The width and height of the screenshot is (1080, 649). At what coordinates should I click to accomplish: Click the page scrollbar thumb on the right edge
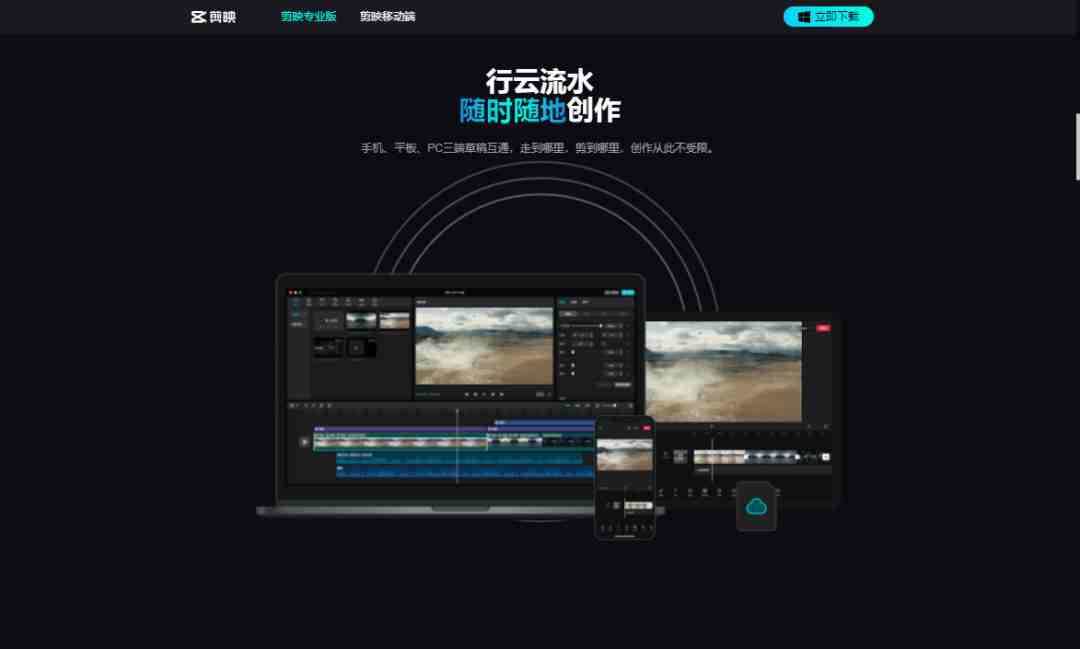coord(1077,146)
